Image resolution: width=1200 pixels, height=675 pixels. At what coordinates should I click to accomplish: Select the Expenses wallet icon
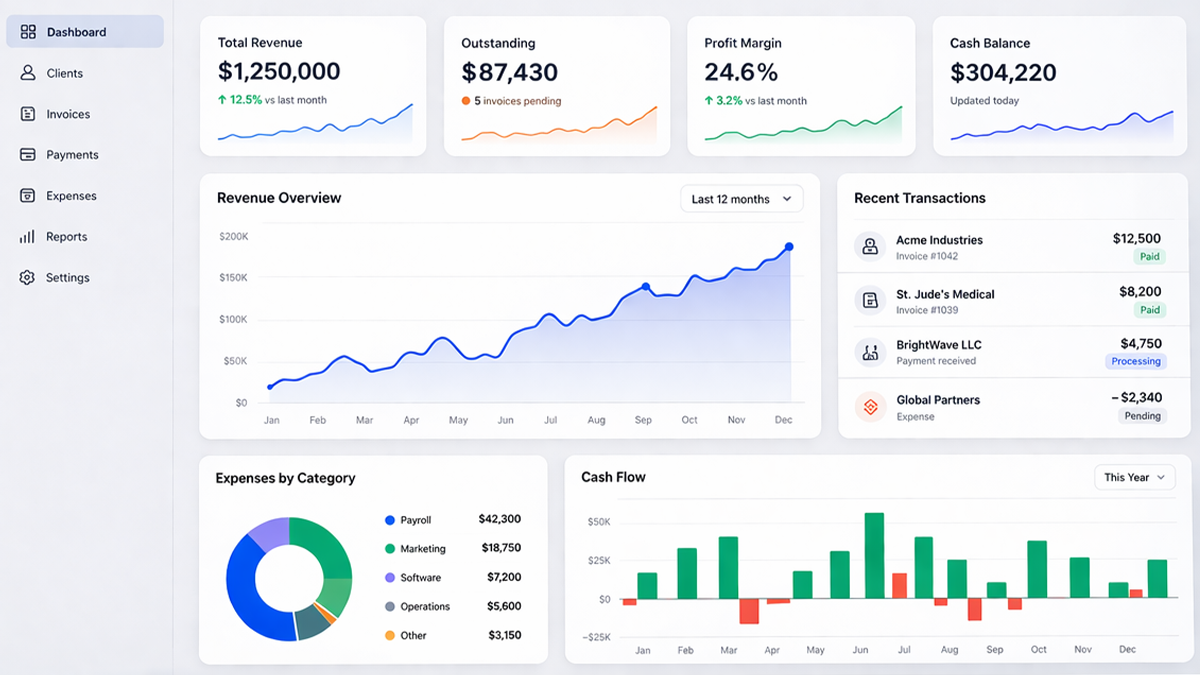coord(28,195)
